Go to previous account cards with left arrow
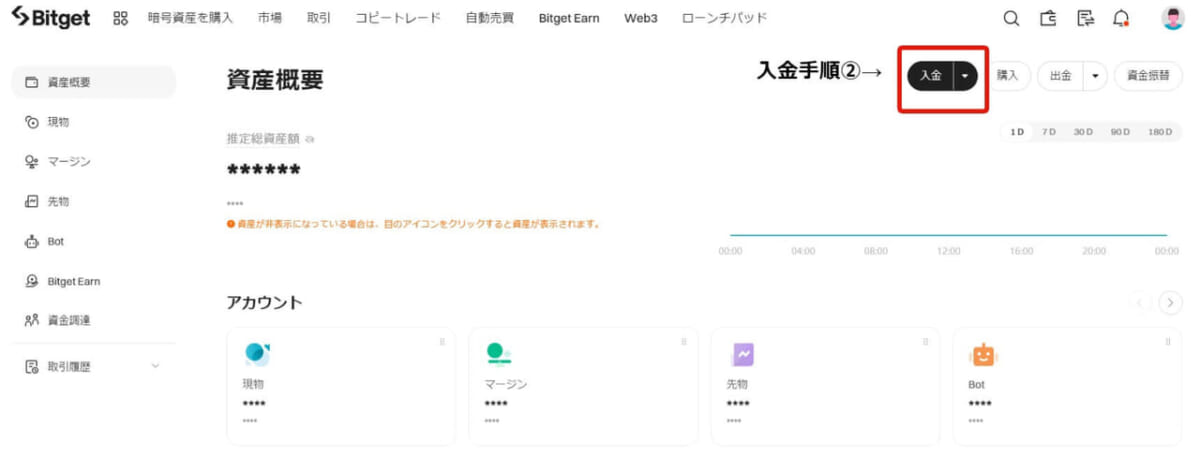The width and height of the screenshot is (1200, 473). 1140,303
